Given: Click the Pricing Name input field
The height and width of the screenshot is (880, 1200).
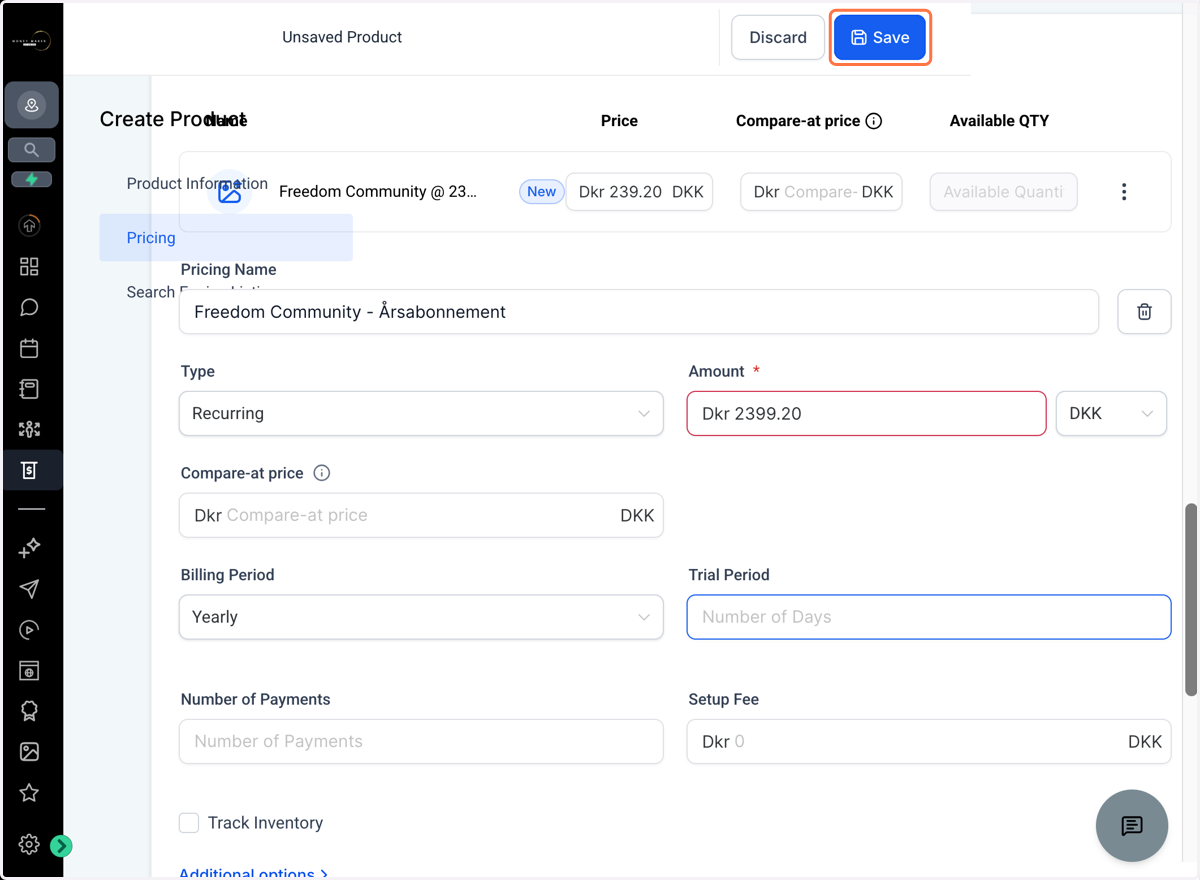Looking at the screenshot, I should (x=639, y=312).
